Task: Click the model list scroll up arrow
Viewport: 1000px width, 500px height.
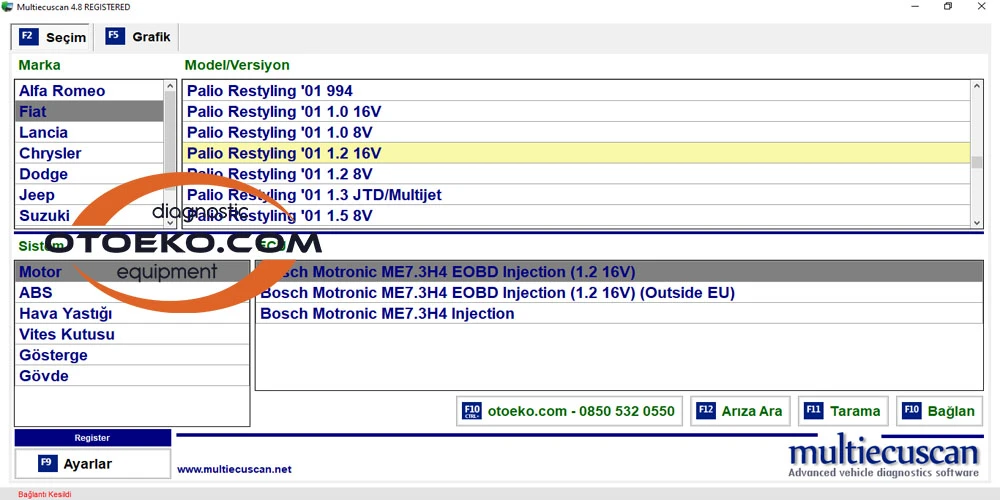Action: tap(977, 86)
